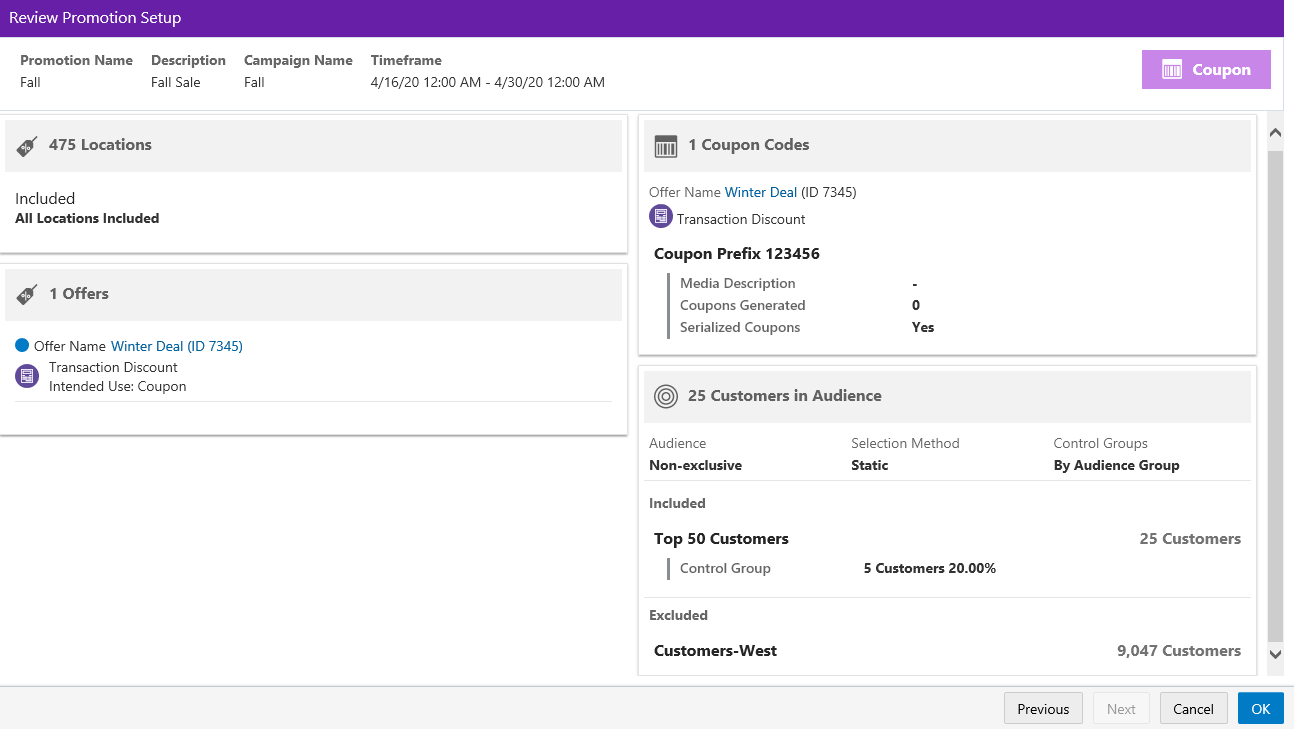This screenshot has height=730, width=1294.
Task: Click the barcode icon beside 1 Coupon Codes
Action: [x=666, y=147]
